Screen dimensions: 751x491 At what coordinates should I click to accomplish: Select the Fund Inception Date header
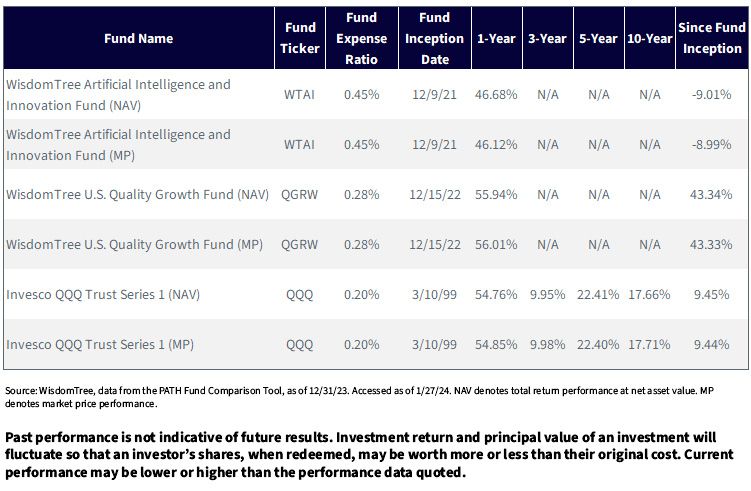coord(434,38)
